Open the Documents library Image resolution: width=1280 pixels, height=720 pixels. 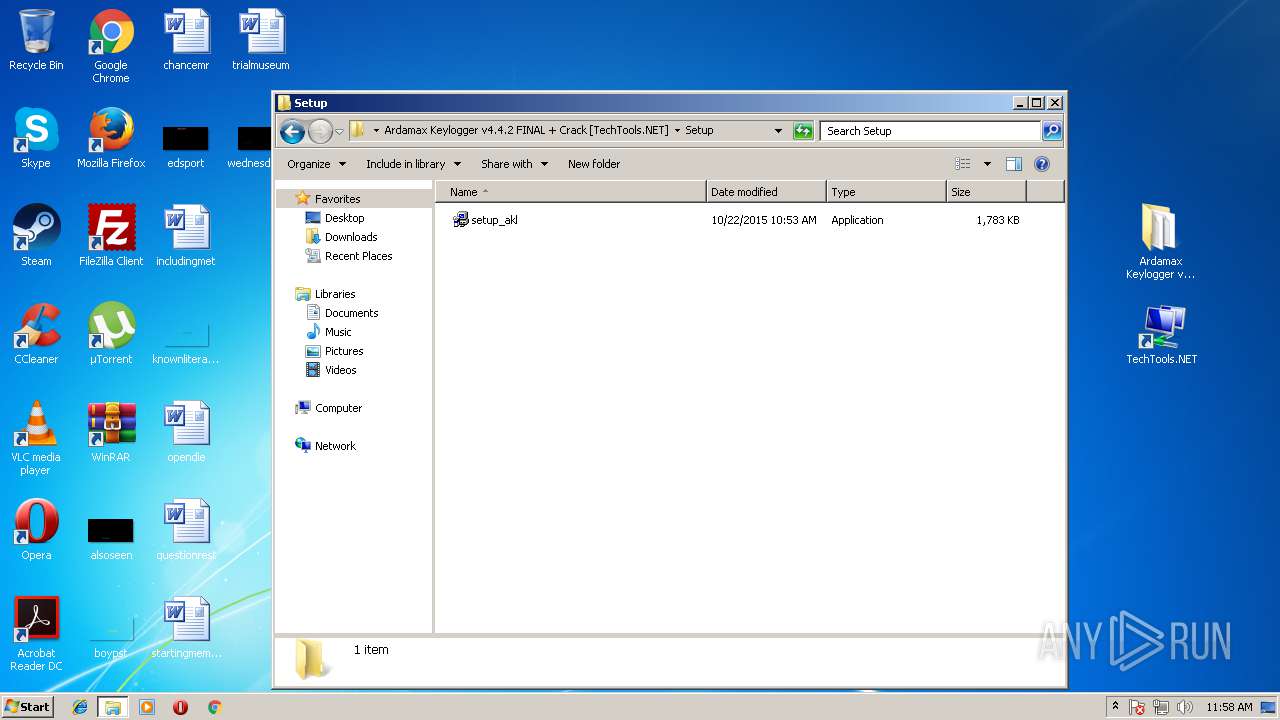coord(351,313)
